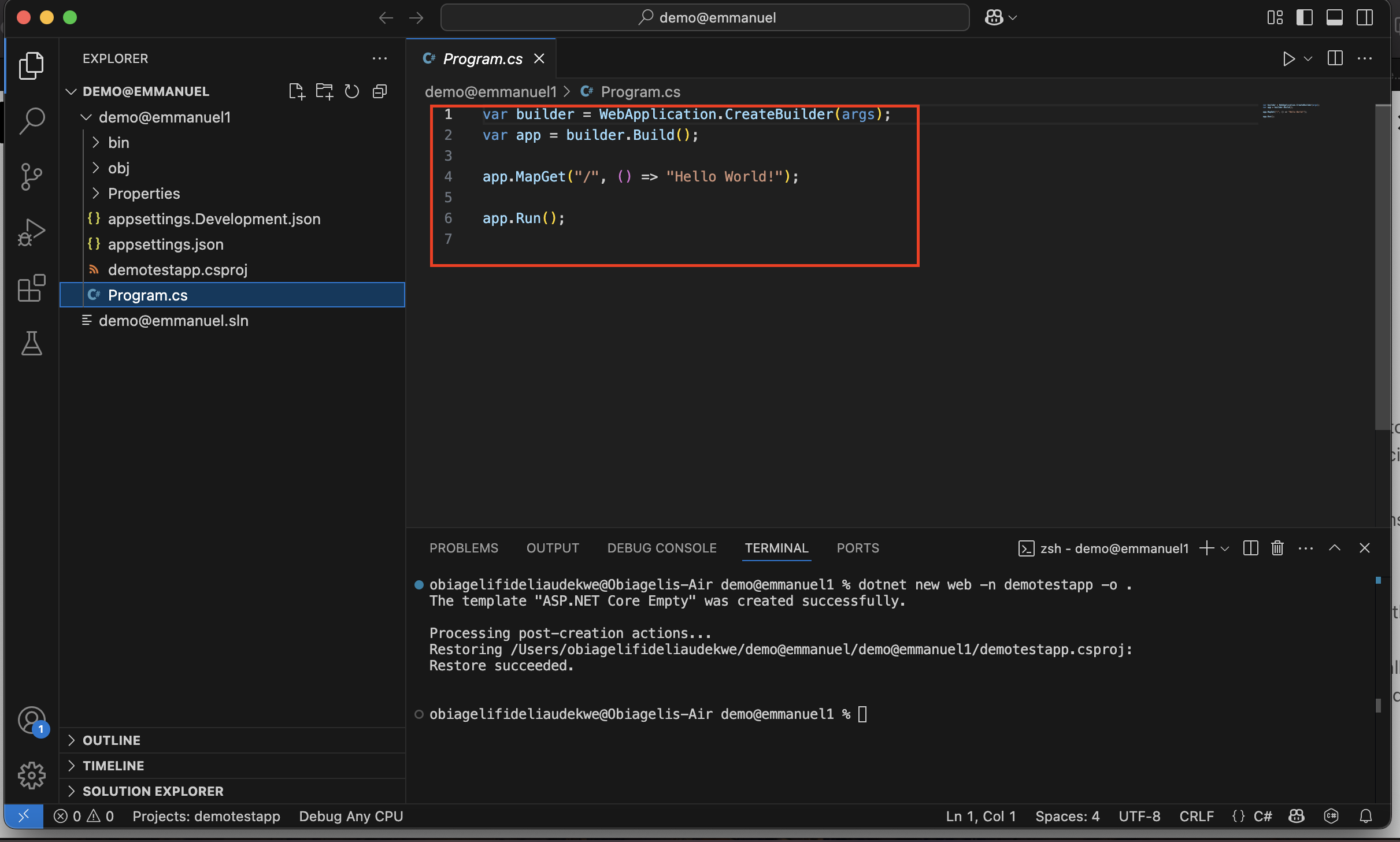Split the terminal panel
This screenshot has width=1400, height=842.
click(x=1250, y=548)
